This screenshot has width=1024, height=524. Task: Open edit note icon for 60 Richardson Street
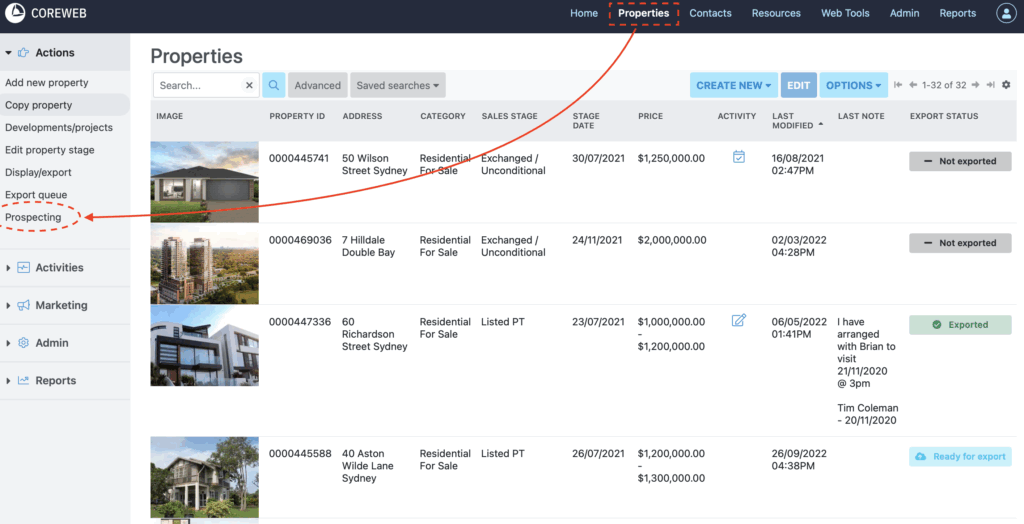click(738, 321)
